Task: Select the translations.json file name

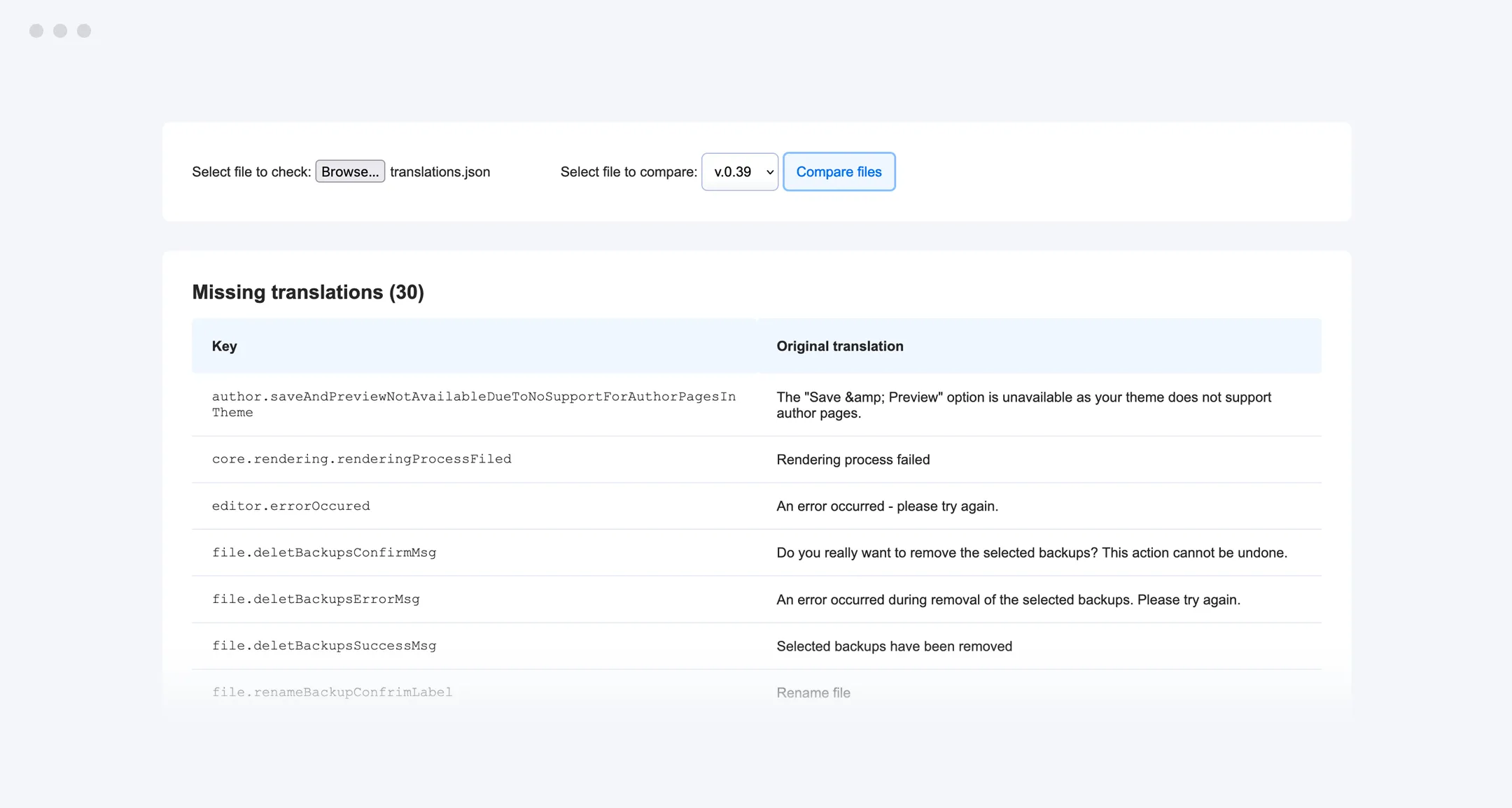Action: [440, 171]
